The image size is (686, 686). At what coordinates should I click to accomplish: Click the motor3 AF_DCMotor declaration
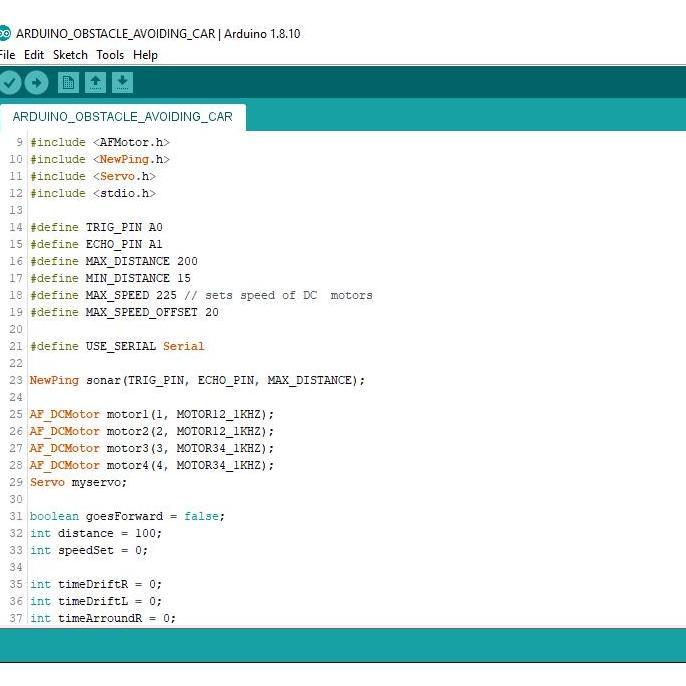pos(152,449)
